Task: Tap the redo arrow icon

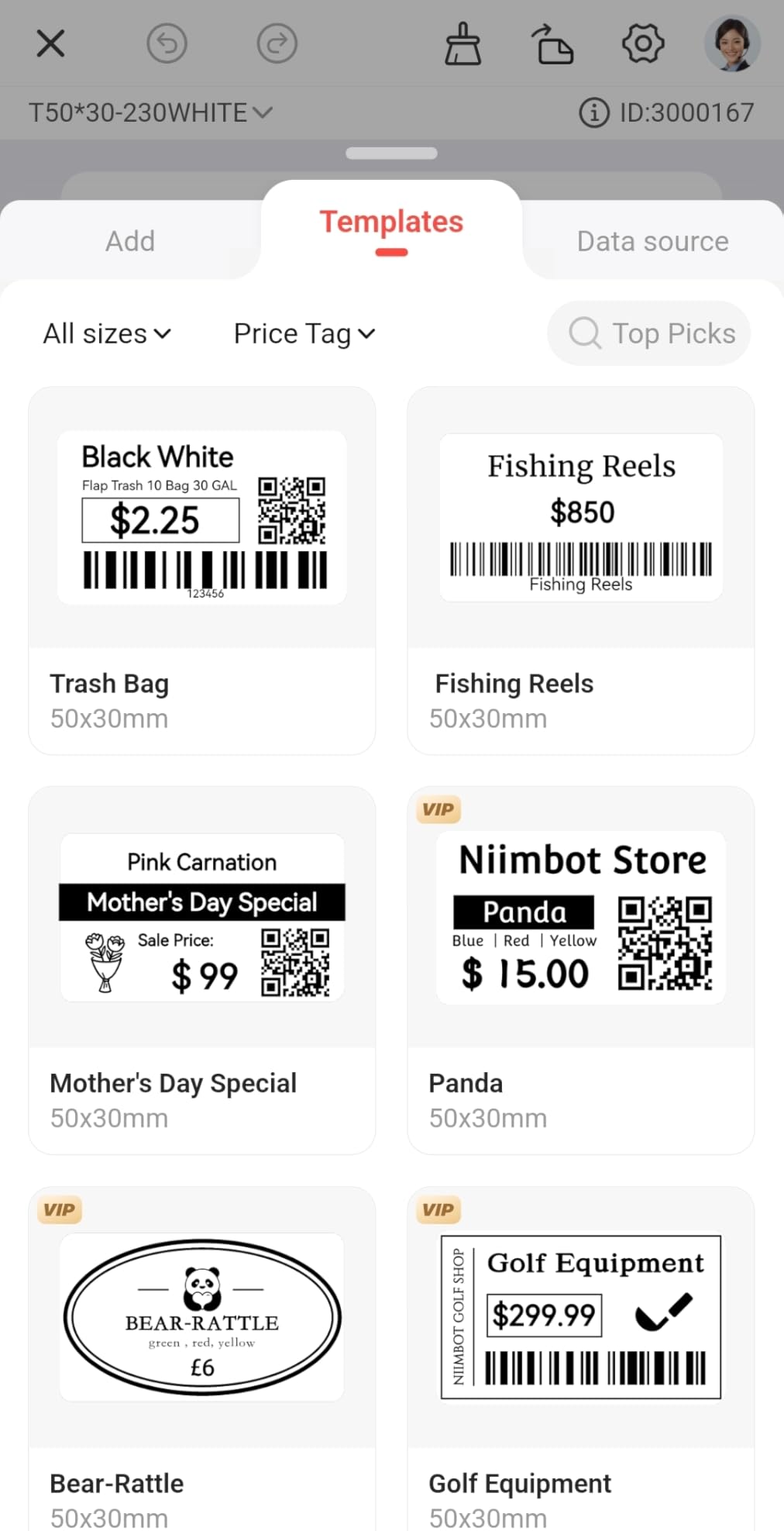Action: click(x=277, y=43)
